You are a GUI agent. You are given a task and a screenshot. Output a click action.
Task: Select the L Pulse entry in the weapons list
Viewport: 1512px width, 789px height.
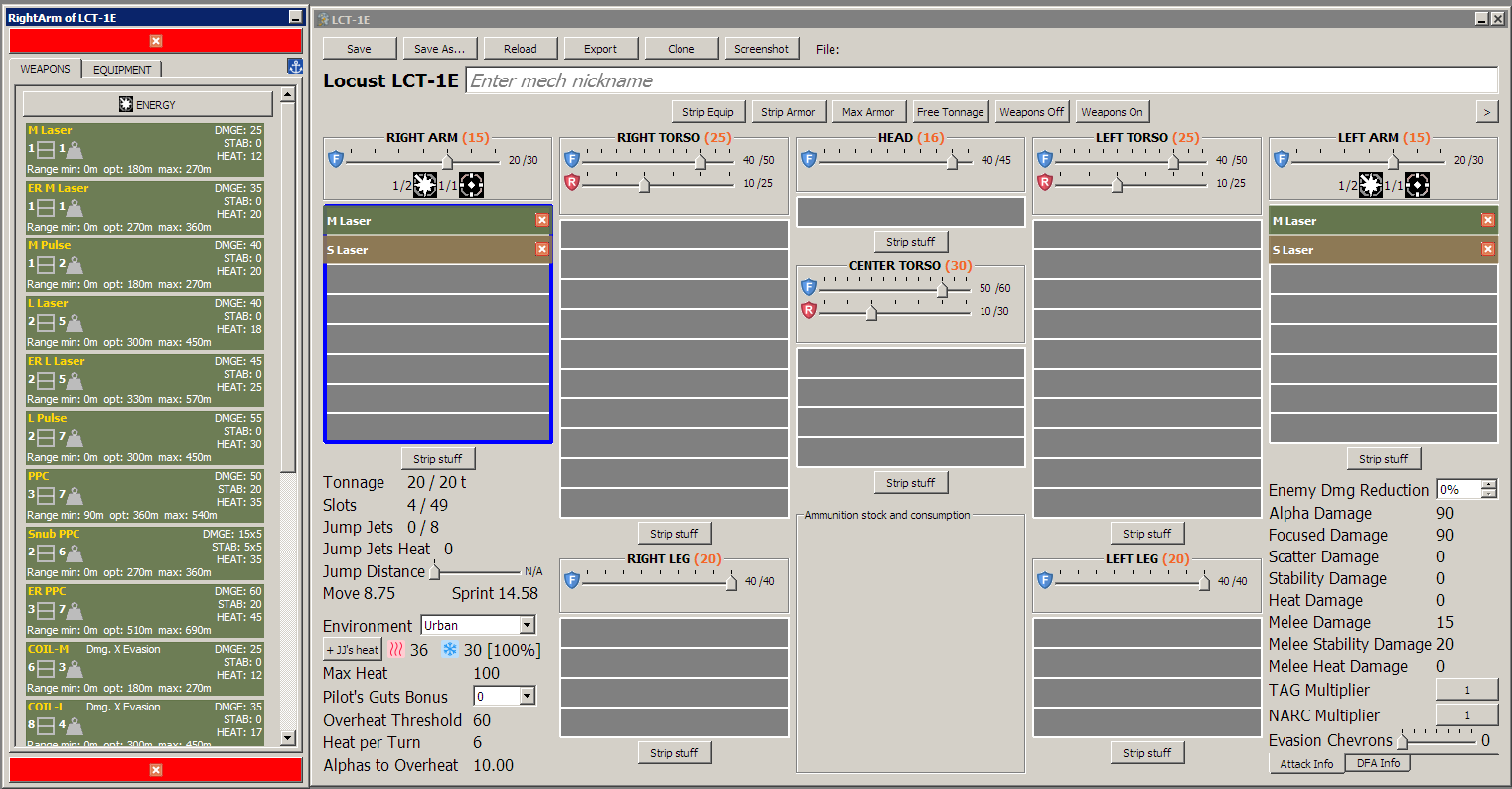tap(145, 437)
